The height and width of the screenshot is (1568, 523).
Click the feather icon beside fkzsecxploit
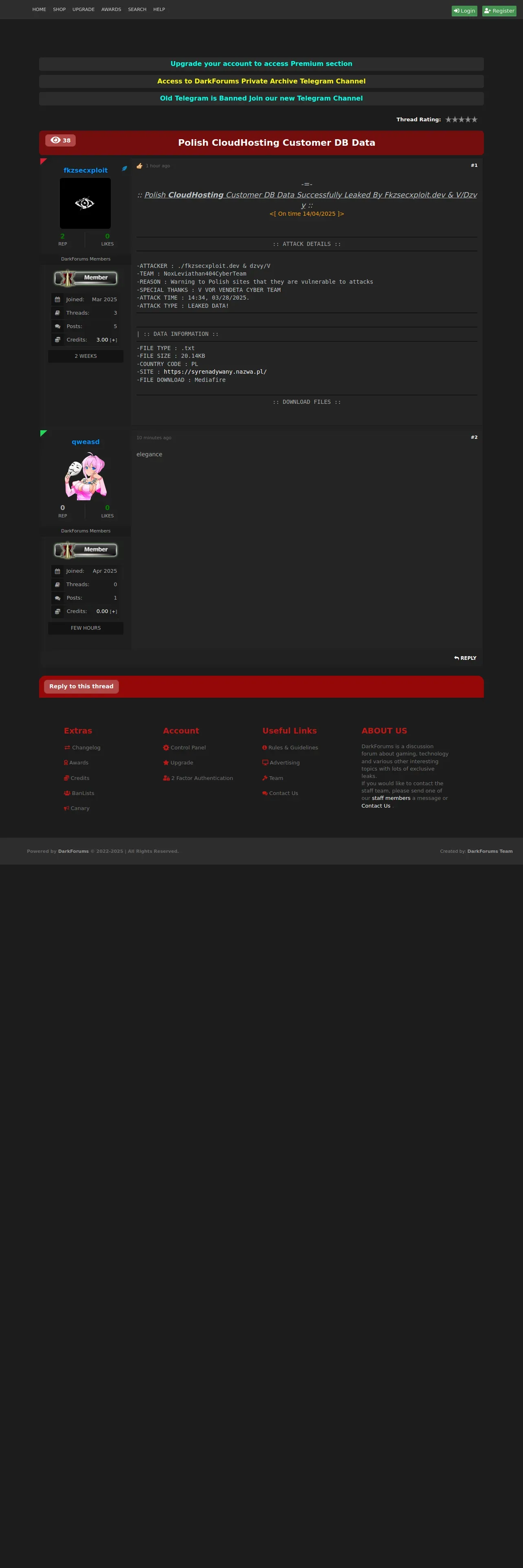124,169
